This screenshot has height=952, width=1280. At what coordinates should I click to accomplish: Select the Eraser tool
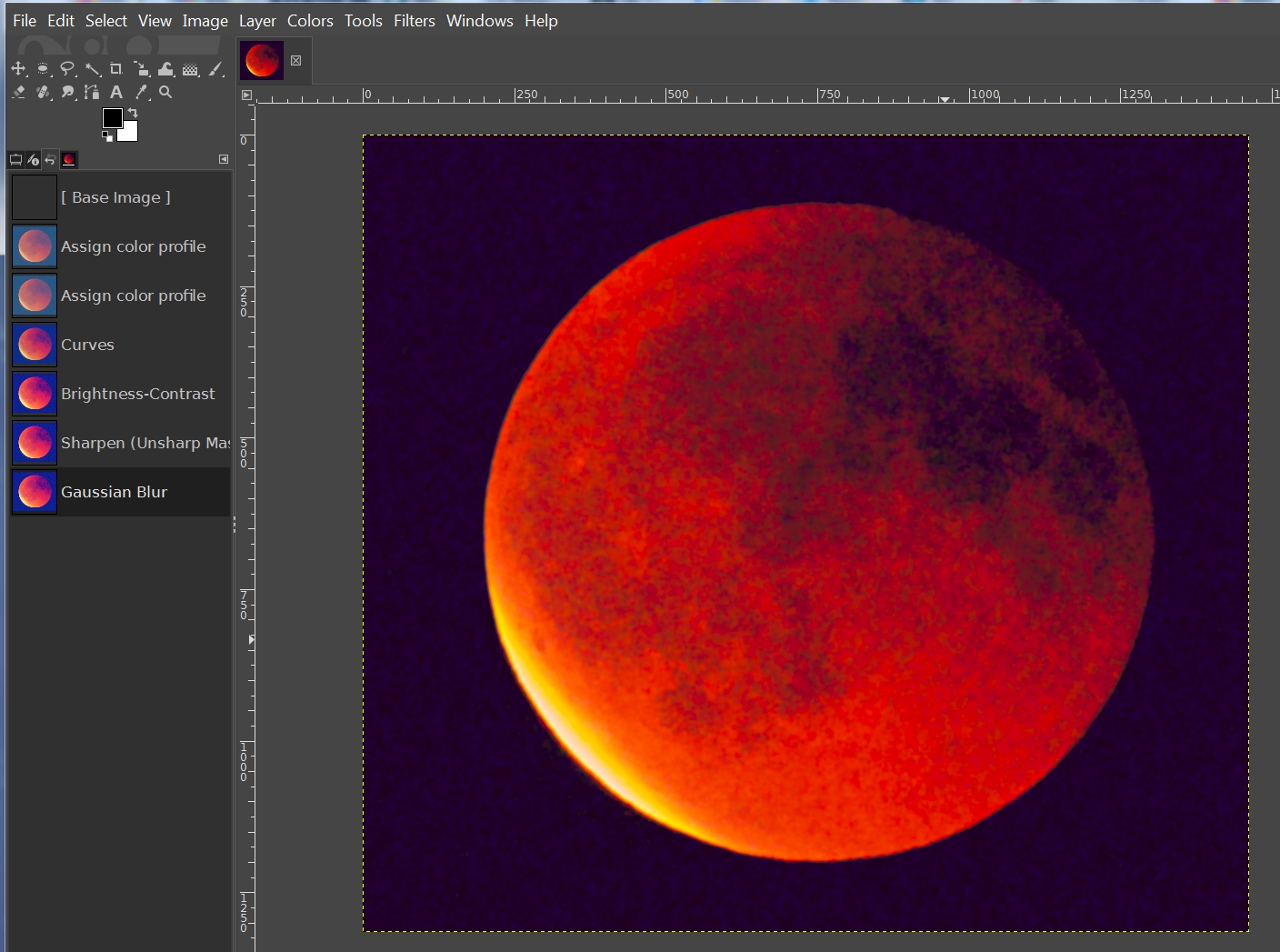[x=18, y=93]
